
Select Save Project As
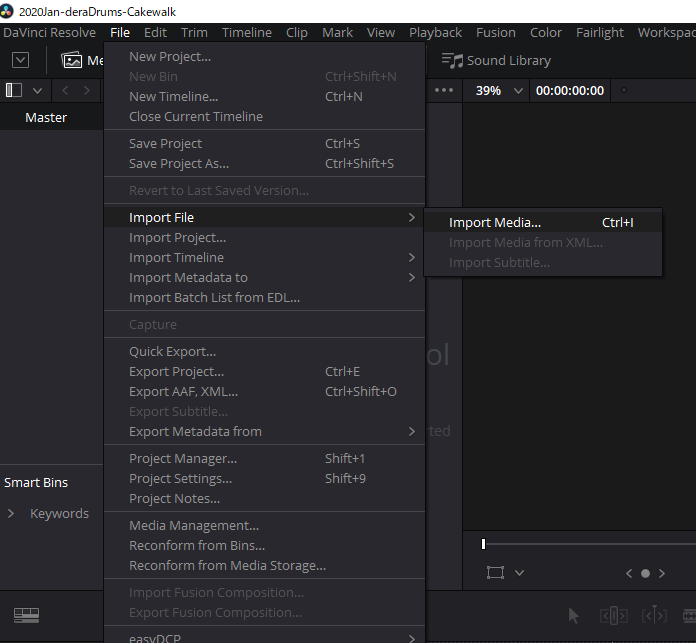[265, 163]
